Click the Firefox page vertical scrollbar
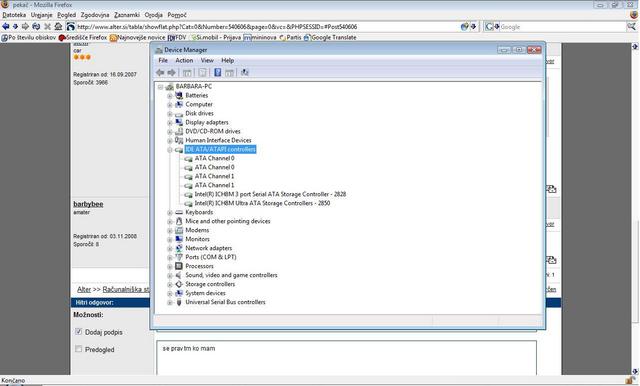Screen dimensions: 640x386 [x=635, y=208]
